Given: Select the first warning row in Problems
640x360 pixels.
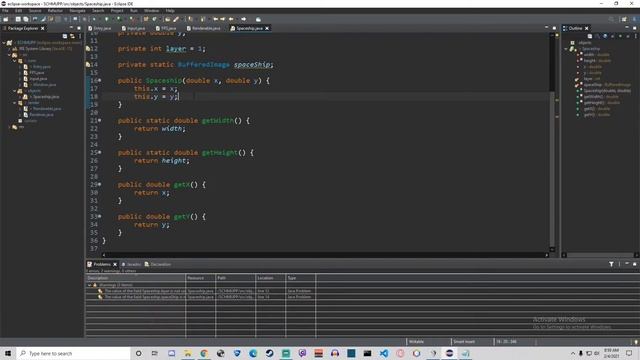Looking at the screenshot, I should tap(200, 291).
